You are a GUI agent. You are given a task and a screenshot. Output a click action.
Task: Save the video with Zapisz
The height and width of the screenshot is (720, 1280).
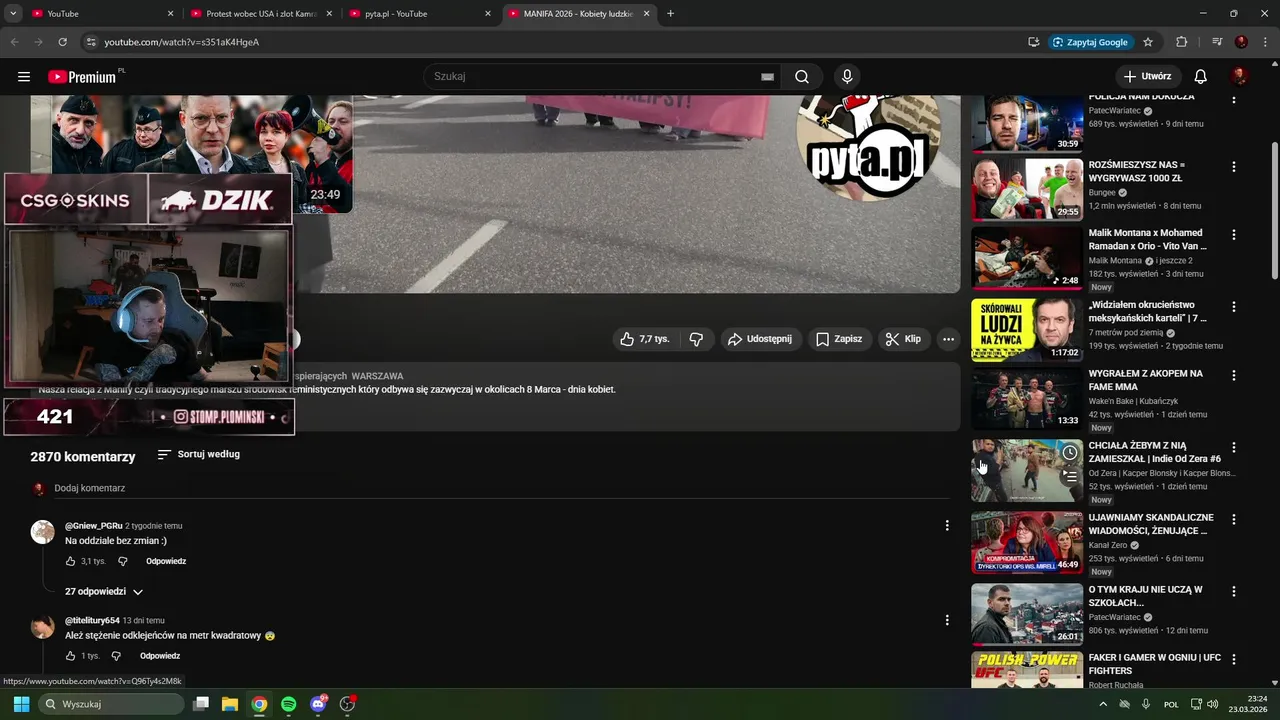838,339
